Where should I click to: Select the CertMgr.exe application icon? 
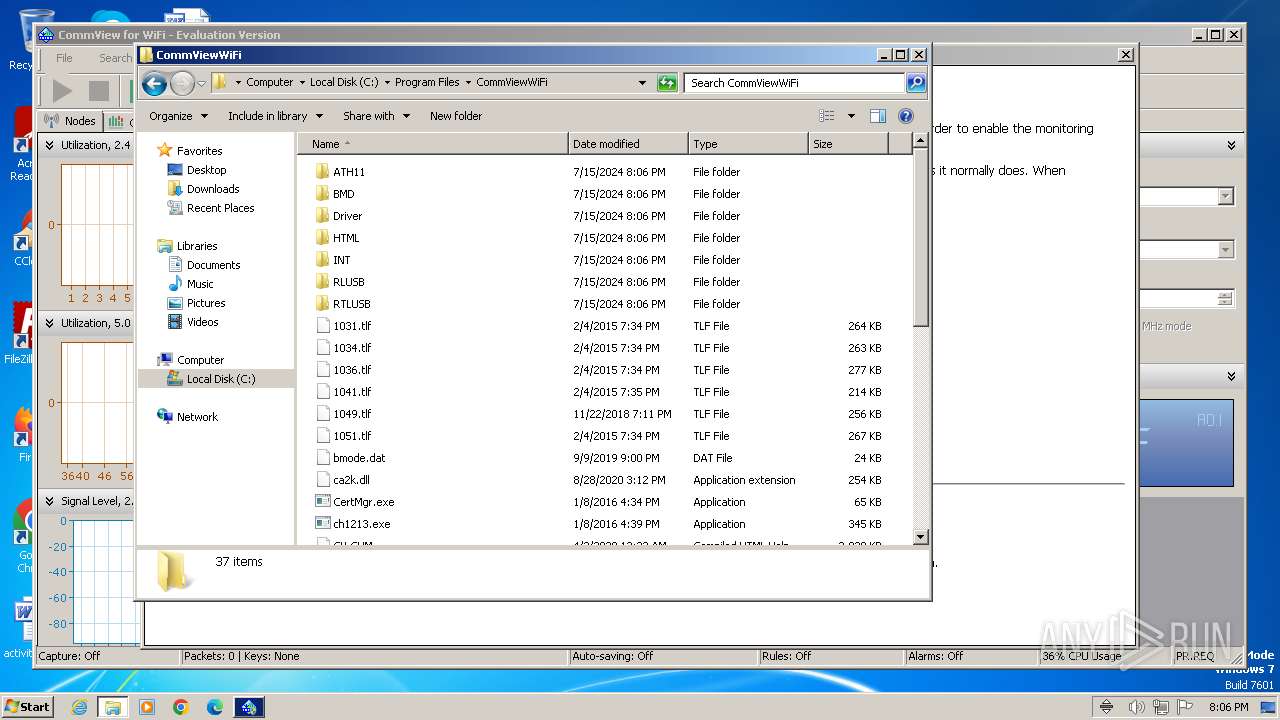pos(322,502)
